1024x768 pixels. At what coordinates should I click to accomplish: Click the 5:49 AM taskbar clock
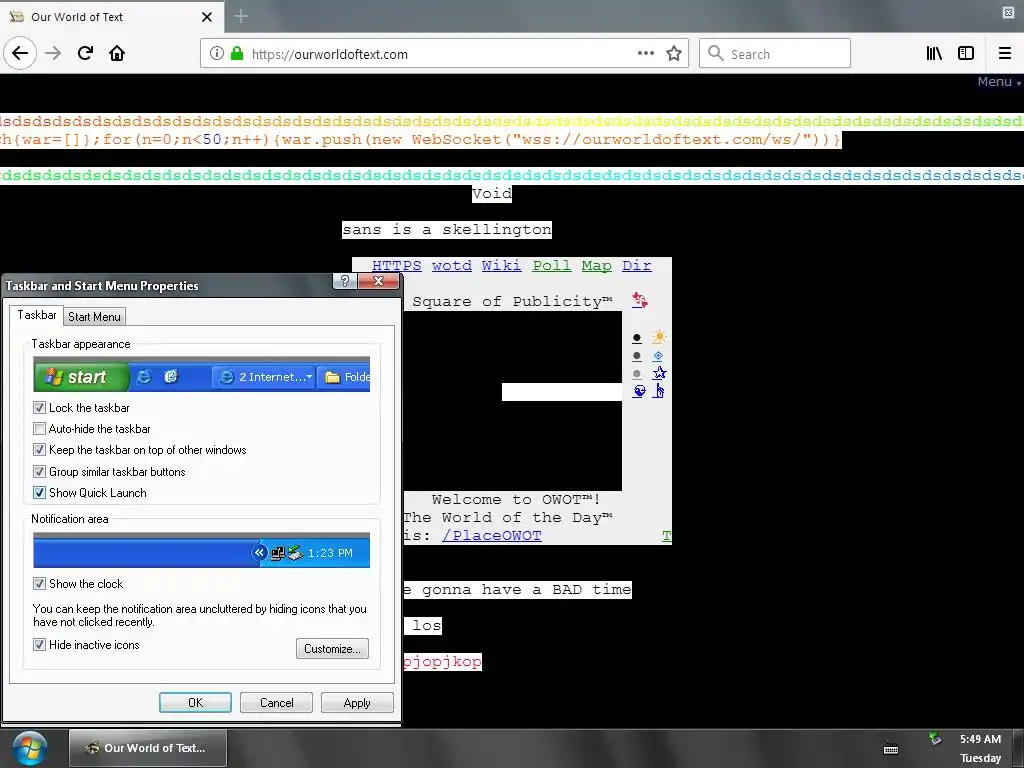(x=980, y=739)
